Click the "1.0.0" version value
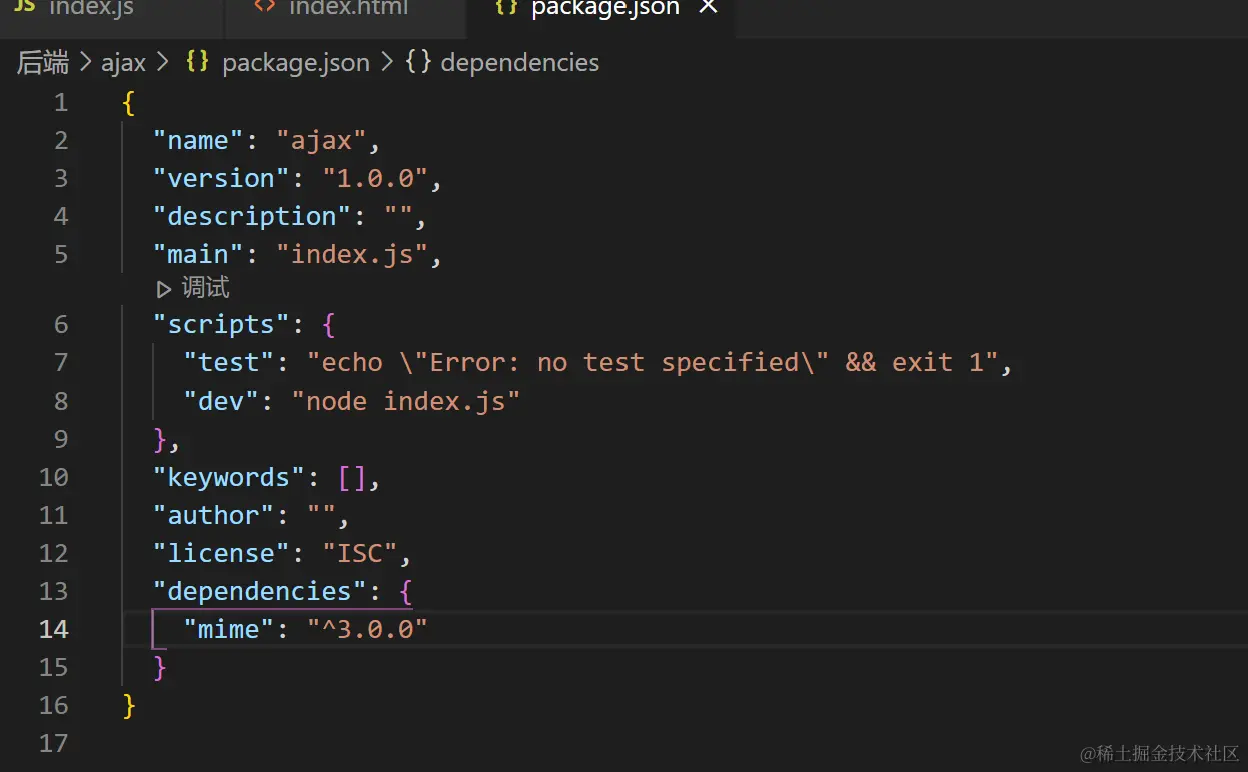Image resolution: width=1248 pixels, height=772 pixels. pyautogui.click(x=375, y=179)
